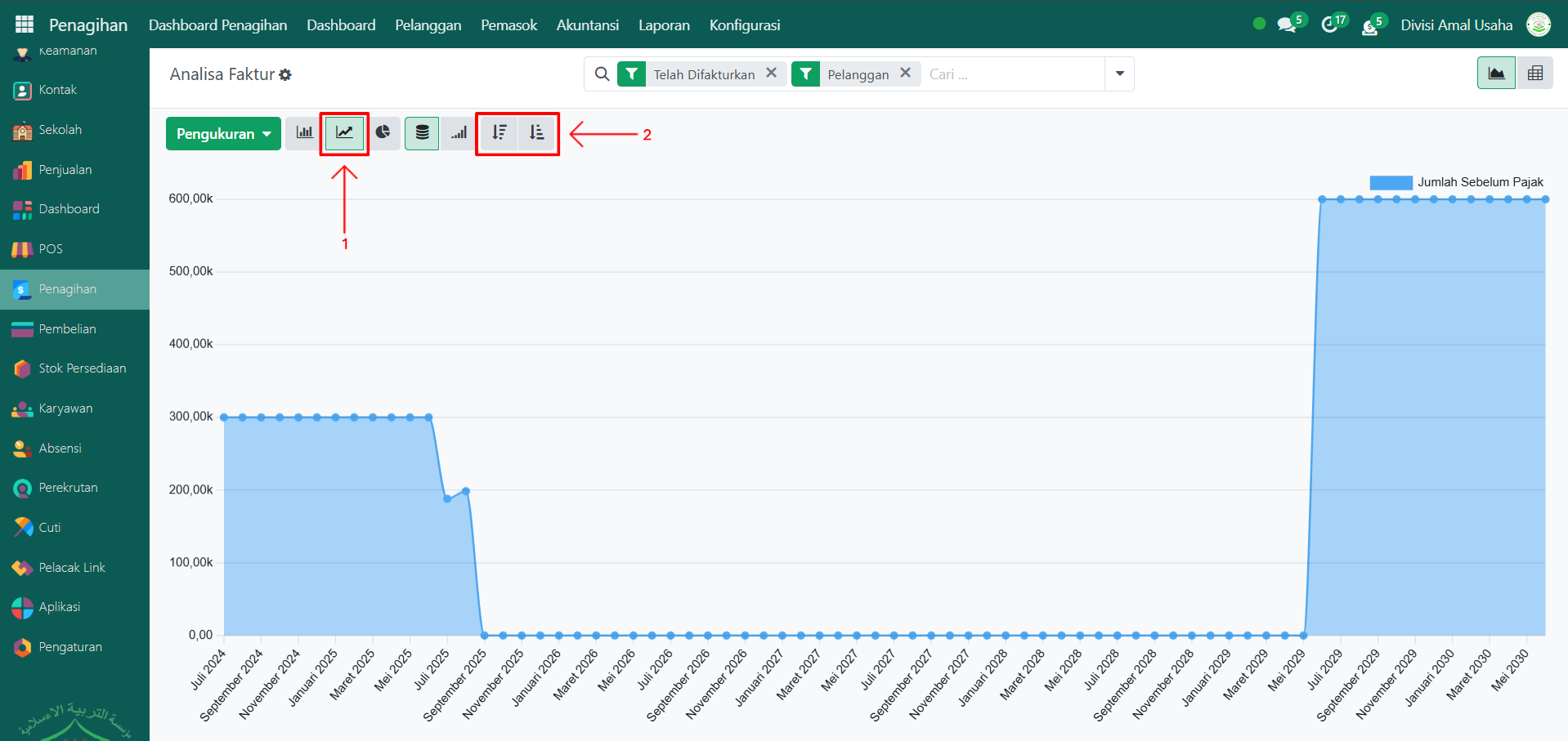The image size is (1568, 741).
Task: Click the Cari search input field
Action: pyautogui.click(x=1012, y=74)
